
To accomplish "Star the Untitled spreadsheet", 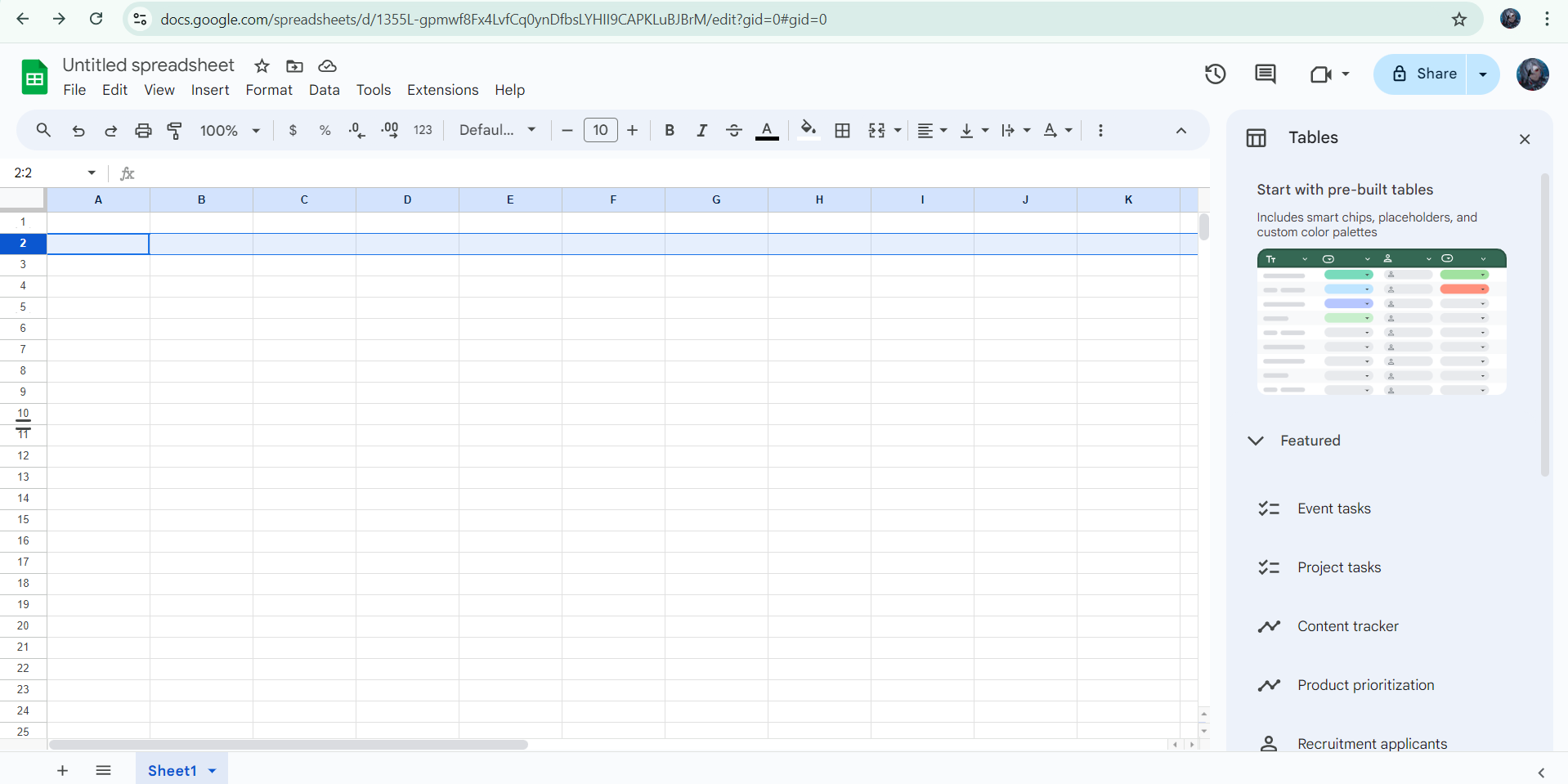I will 262,66.
